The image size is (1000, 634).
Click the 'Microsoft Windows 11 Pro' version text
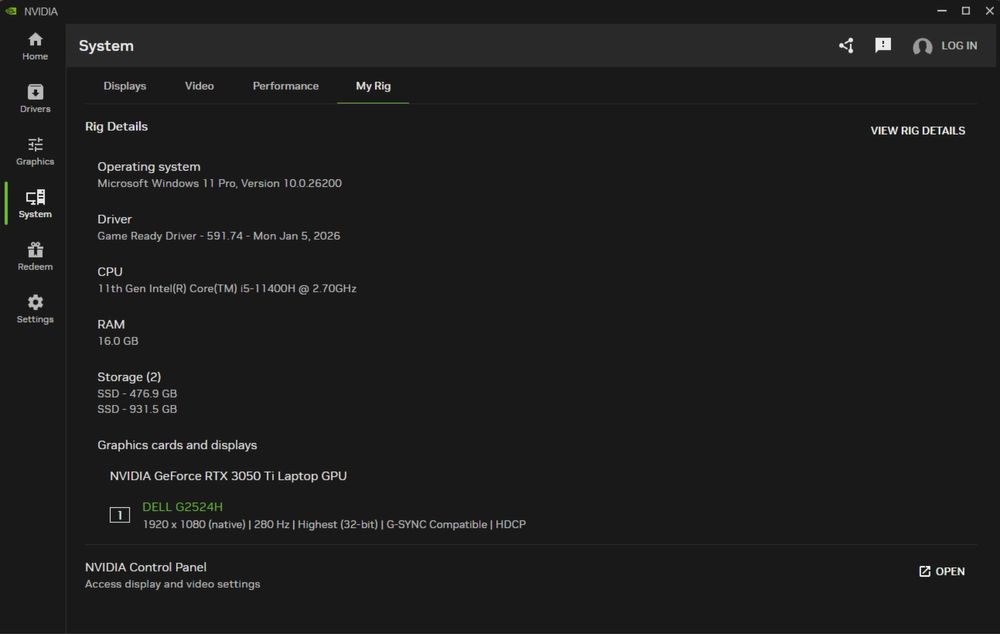tap(219, 183)
